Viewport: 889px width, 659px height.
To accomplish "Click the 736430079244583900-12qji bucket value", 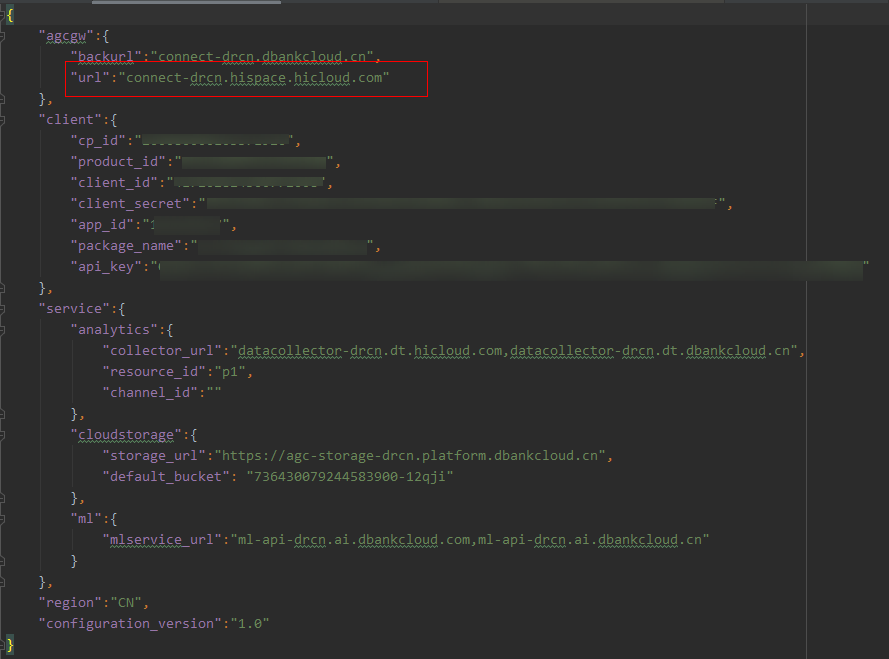I will [x=349, y=476].
